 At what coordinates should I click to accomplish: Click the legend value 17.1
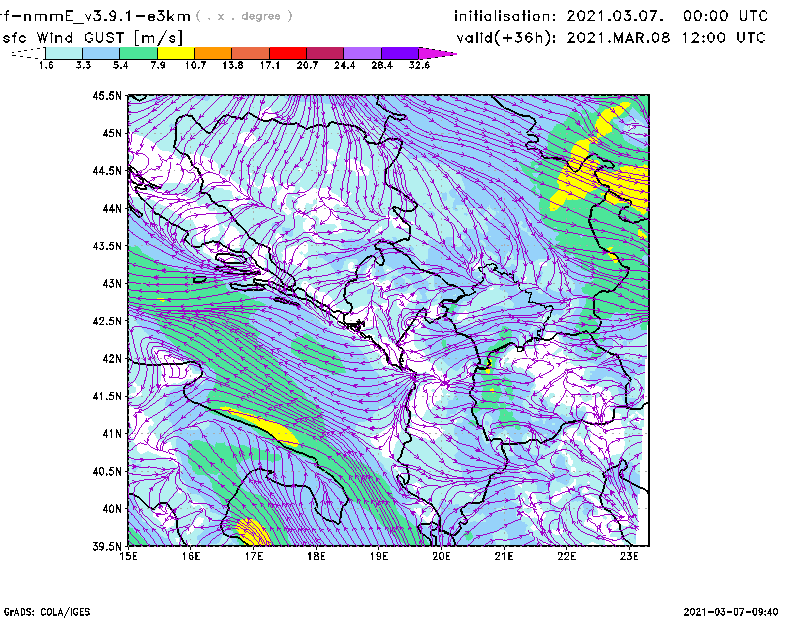(270, 65)
